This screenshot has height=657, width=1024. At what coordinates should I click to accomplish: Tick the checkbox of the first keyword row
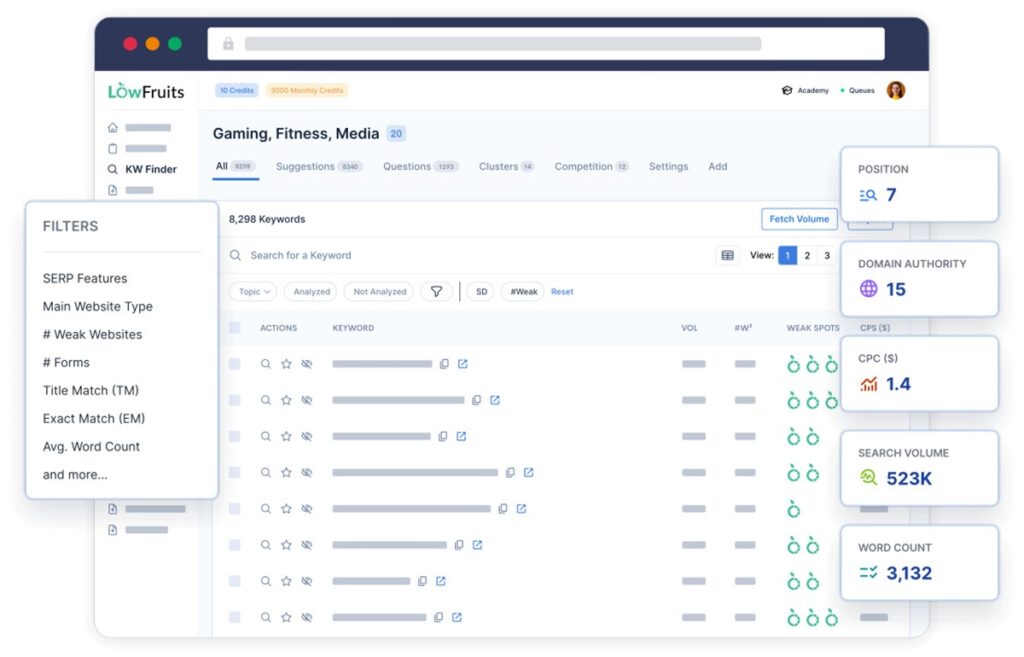[234, 364]
